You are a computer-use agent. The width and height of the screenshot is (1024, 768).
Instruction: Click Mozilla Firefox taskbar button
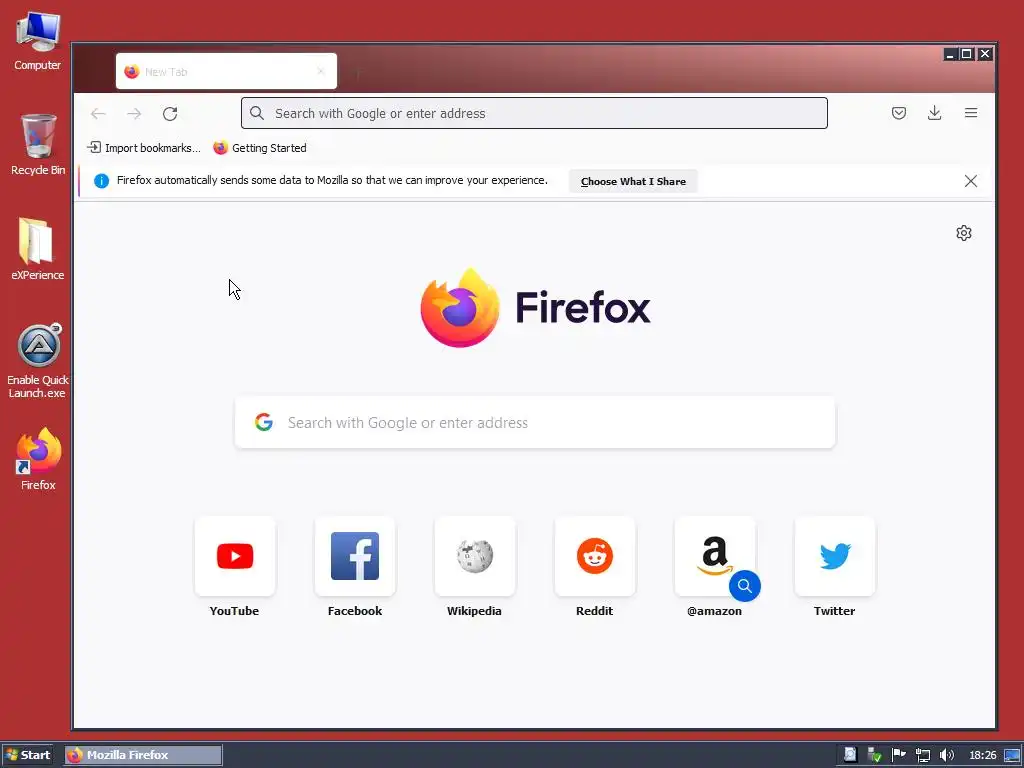coord(144,755)
